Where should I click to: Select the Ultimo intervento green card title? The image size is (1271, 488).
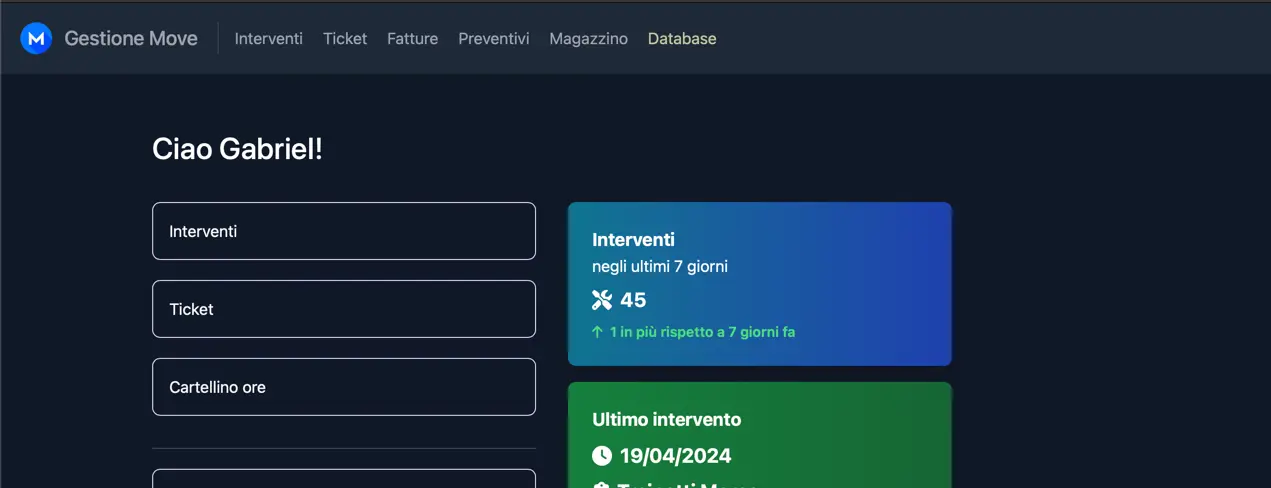[x=666, y=420]
